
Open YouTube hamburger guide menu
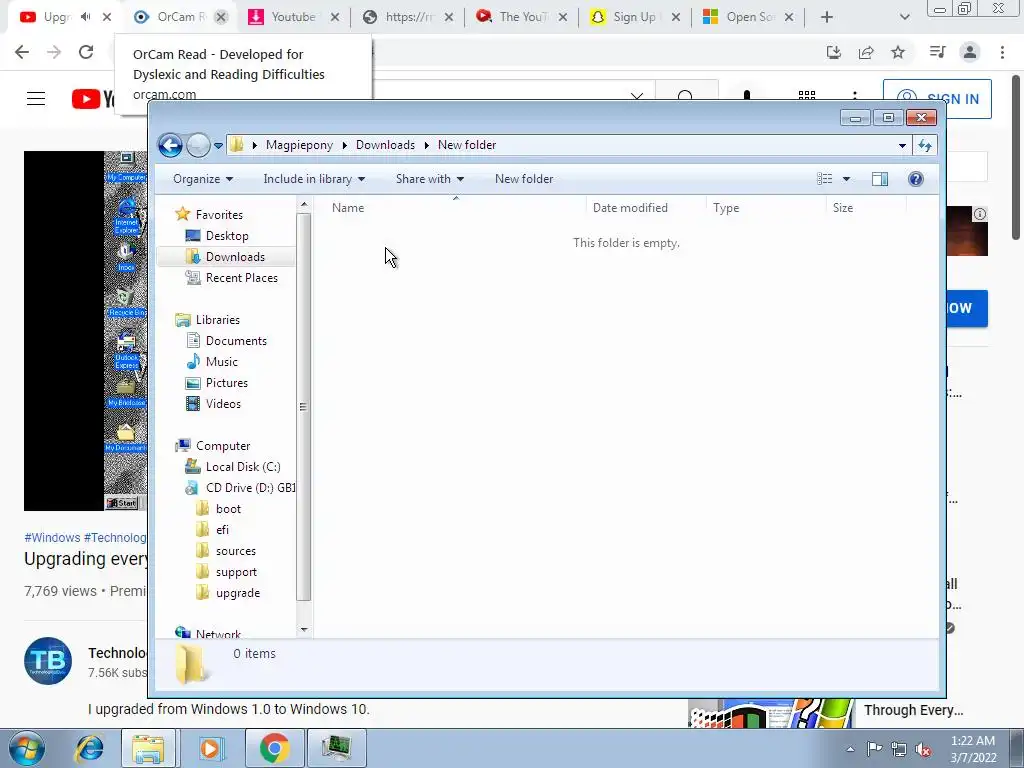pos(36,99)
